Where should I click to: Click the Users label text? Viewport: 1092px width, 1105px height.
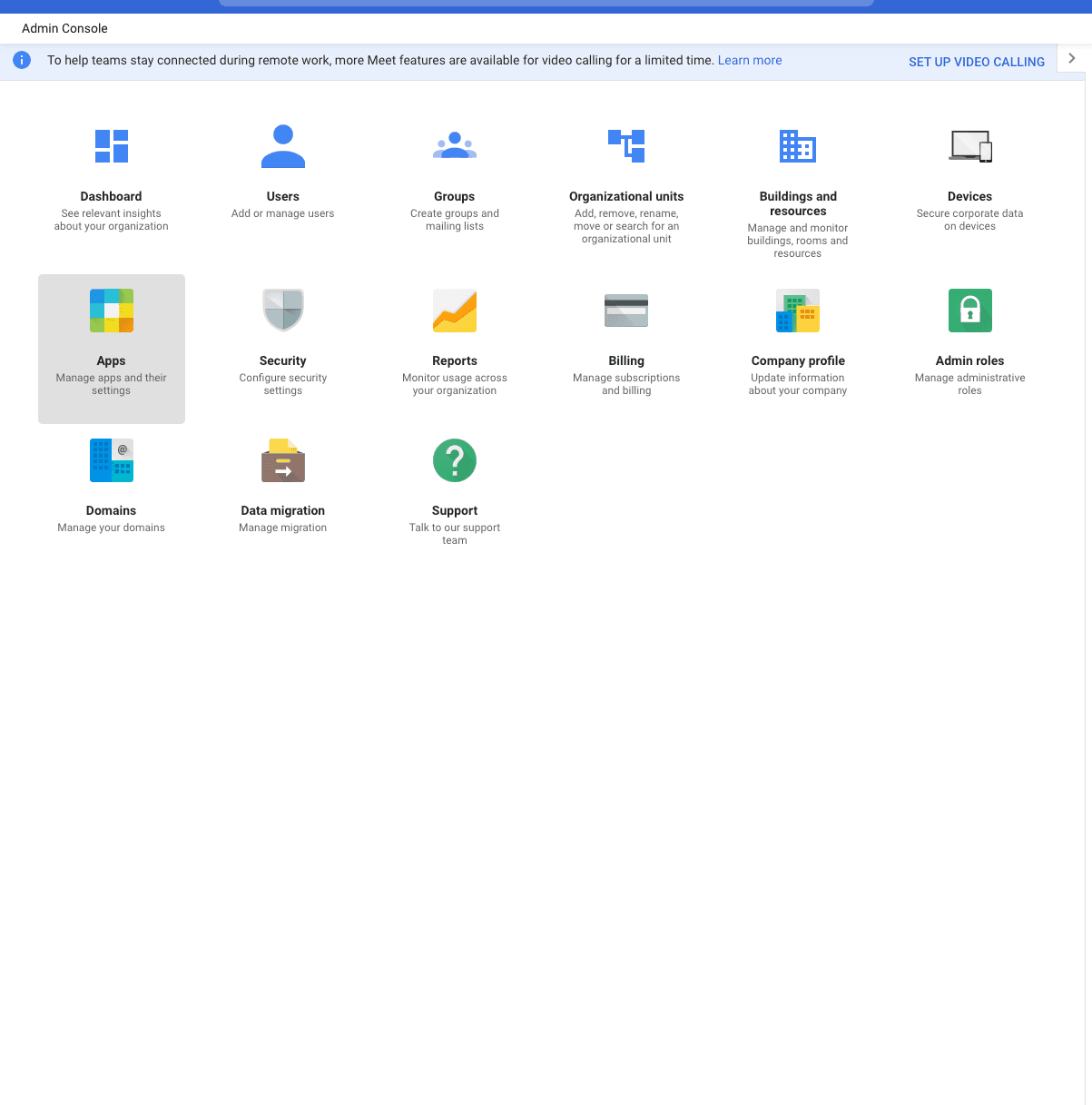pyautogui.click(x=283, y=196)
